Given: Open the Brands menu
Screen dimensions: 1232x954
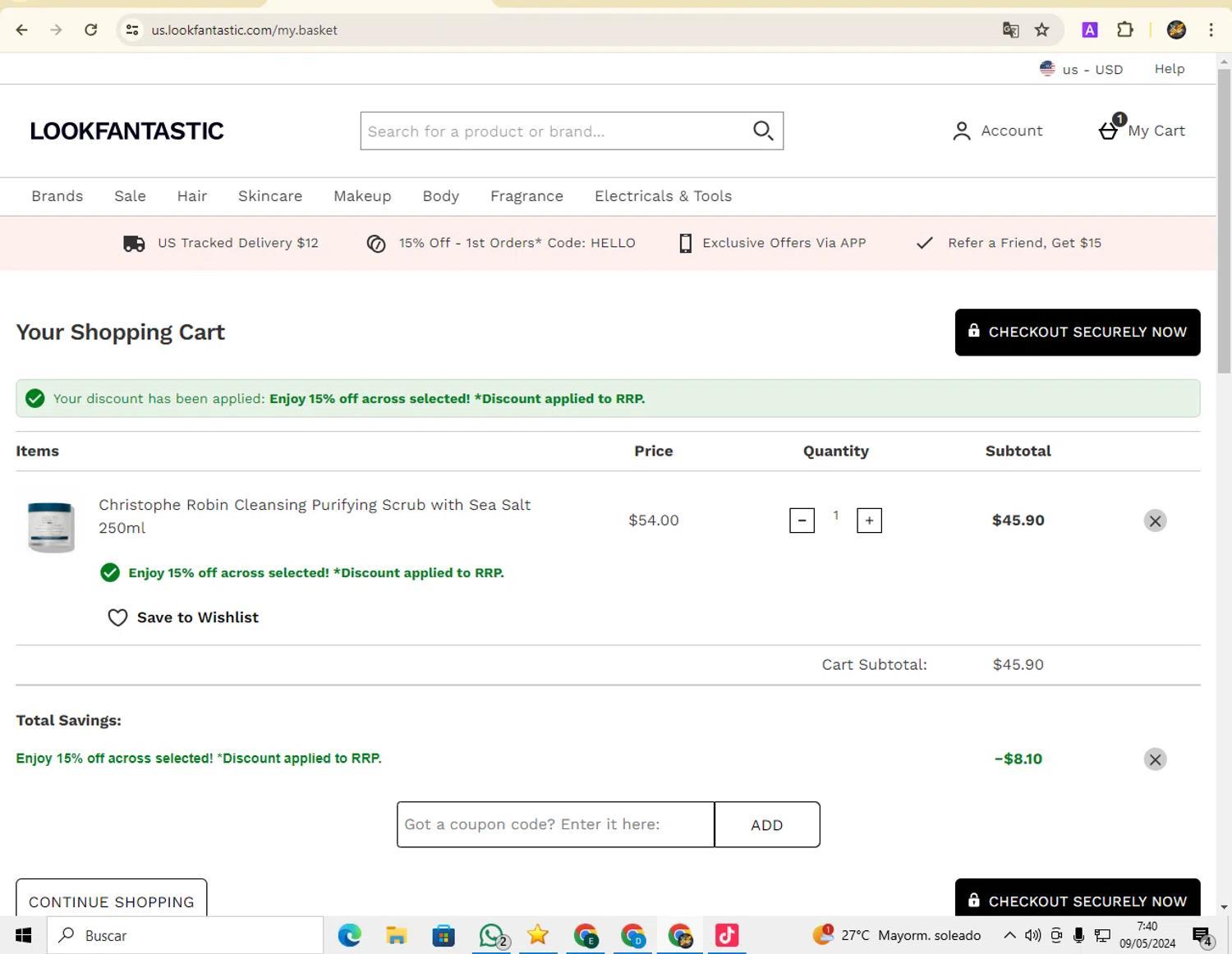Looking at the screenshot, I should pos(57,196).
